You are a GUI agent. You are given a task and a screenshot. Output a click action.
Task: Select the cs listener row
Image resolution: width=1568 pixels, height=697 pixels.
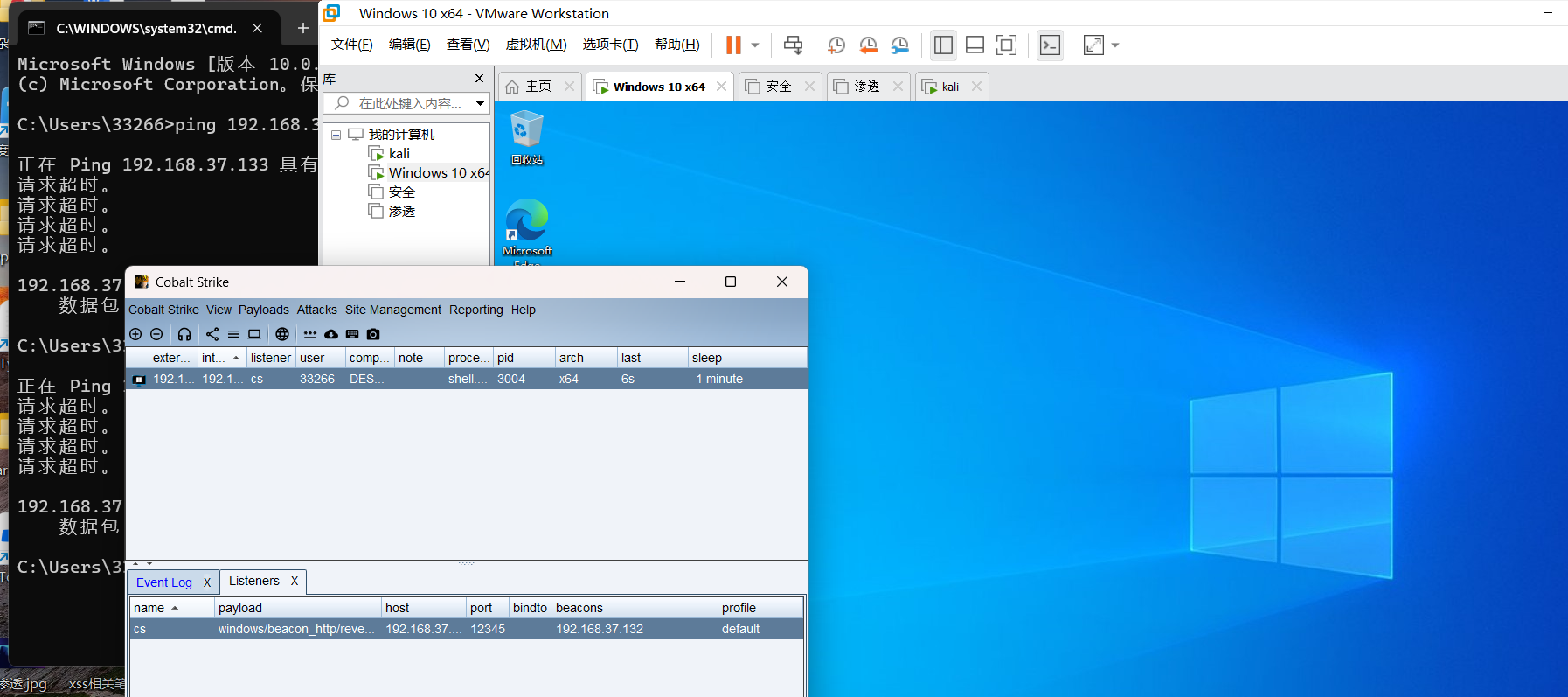click(467, 629)
